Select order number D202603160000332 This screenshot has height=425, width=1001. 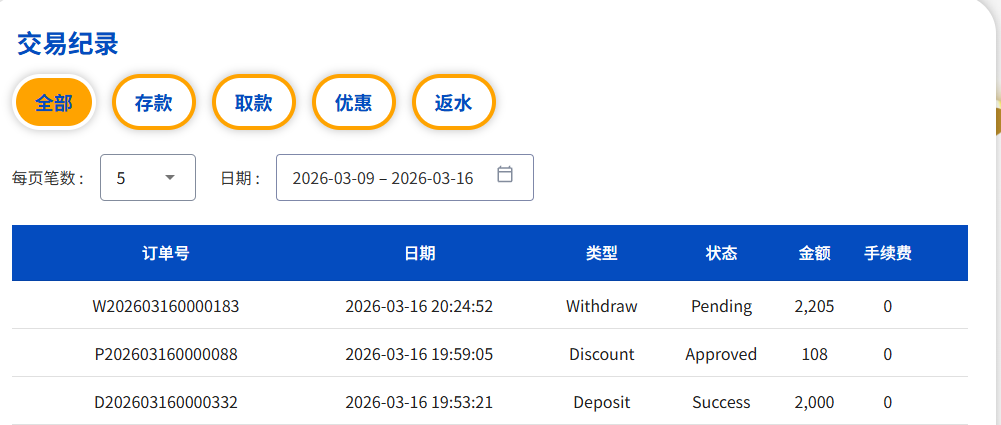click(166, 403)
